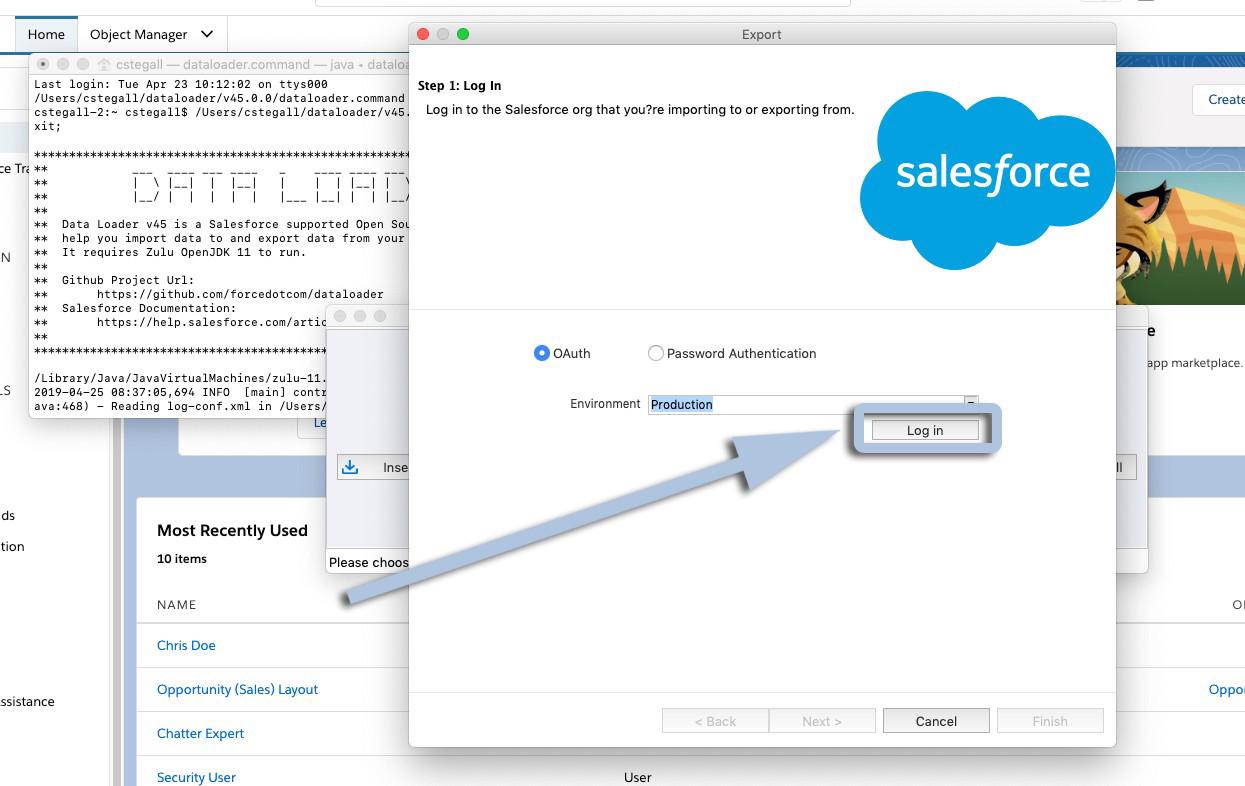Switch to the Home tab
Screen dimensions: 1245x786
pos(46,33)
